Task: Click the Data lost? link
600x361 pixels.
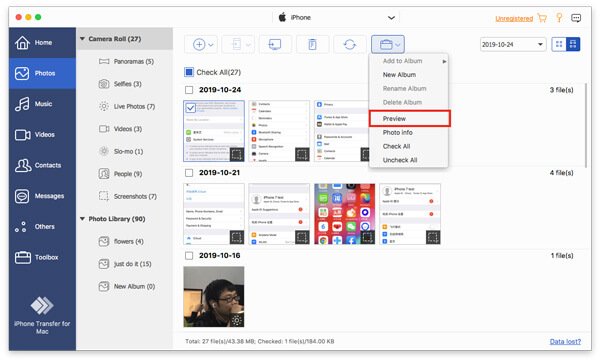Action: [565, 341]
